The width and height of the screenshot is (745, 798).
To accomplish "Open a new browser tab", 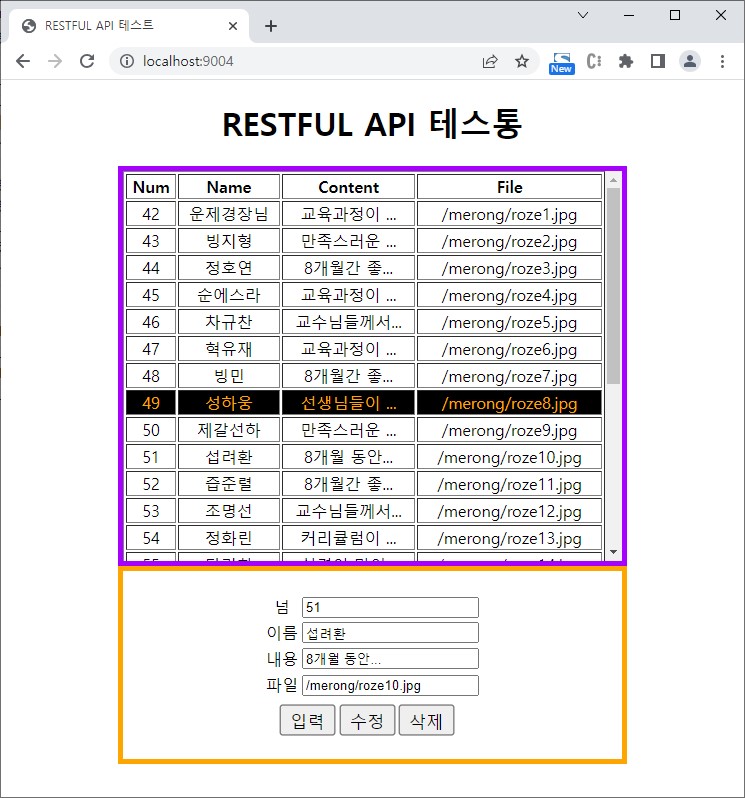I will point(271,26).
